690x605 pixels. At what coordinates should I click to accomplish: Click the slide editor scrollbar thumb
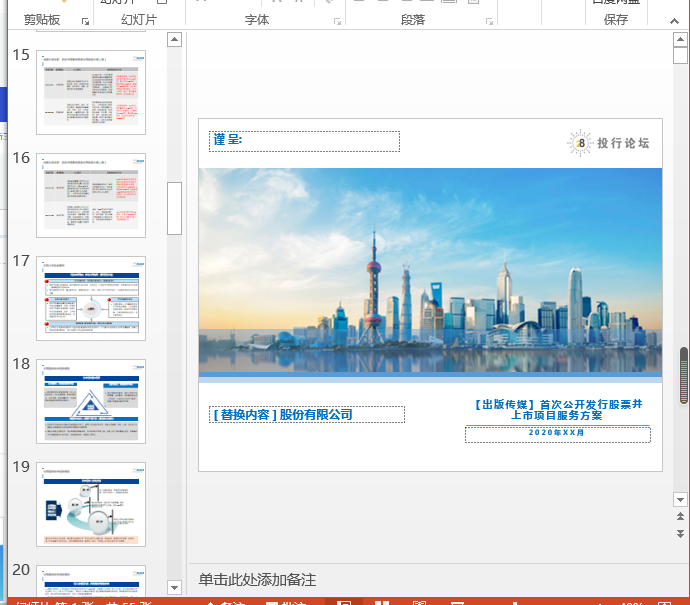pyautogui.click(x=680, y=56)
